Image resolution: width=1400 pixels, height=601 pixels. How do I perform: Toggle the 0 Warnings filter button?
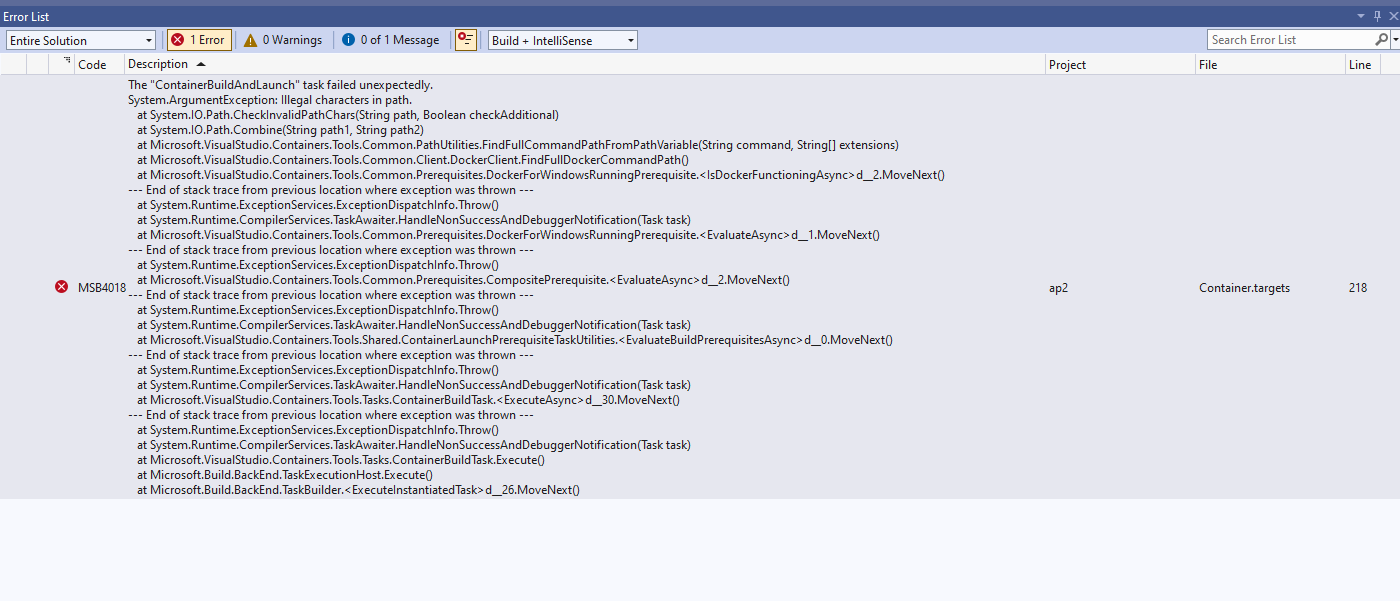tap(283, 40)
